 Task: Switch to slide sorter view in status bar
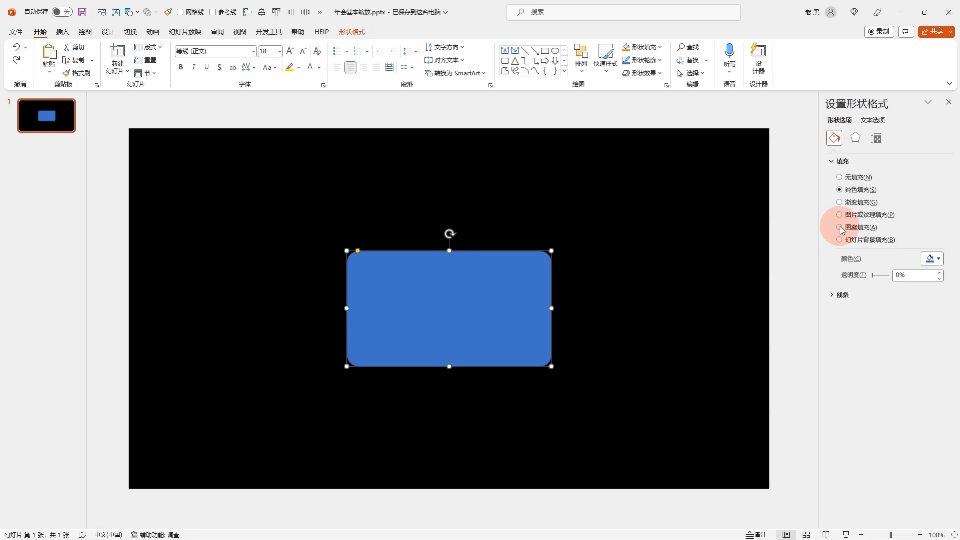coord(806,534)
